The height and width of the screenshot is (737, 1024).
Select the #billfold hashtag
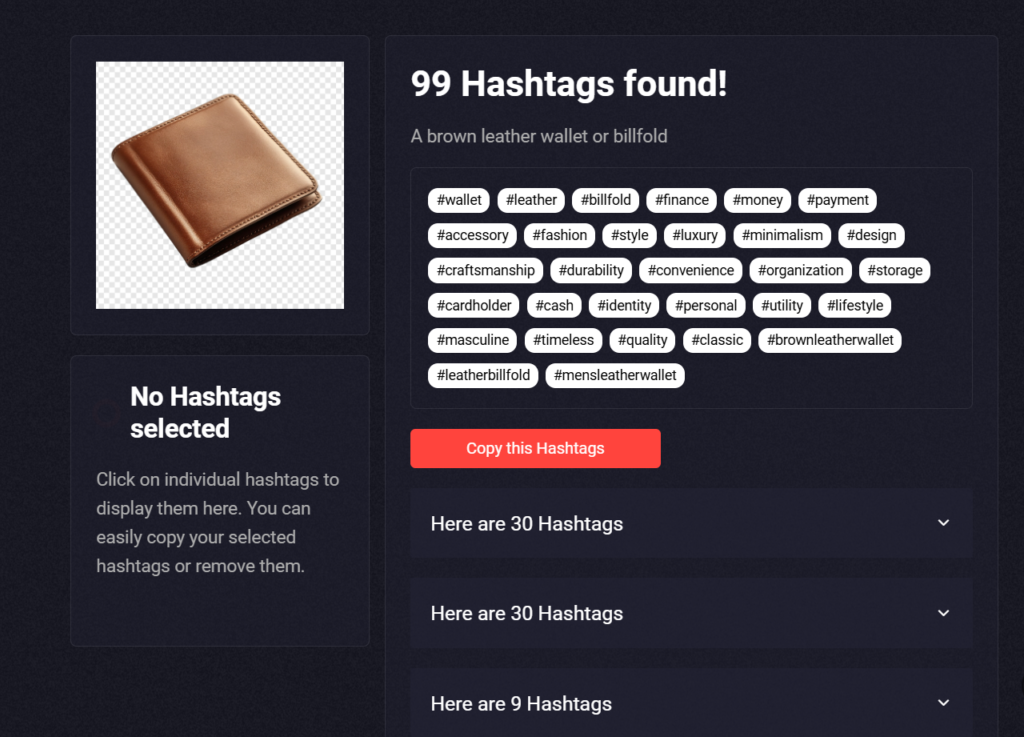605,200
